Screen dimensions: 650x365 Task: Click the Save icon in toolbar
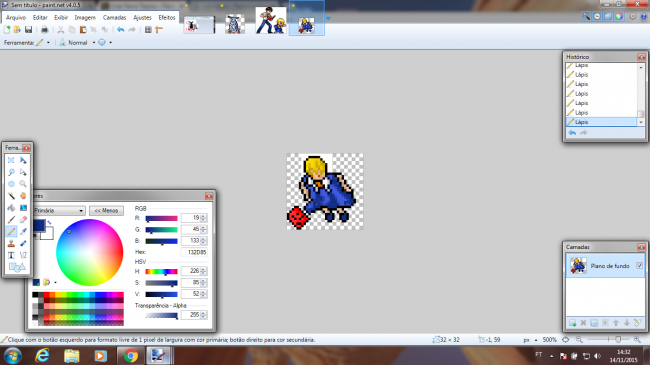(28, 29)
